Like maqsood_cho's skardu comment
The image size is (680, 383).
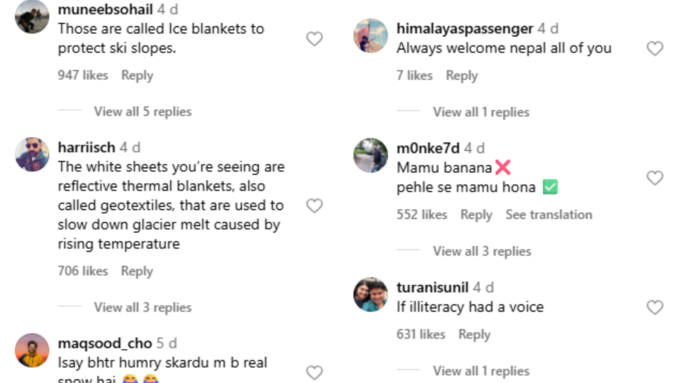314,373
